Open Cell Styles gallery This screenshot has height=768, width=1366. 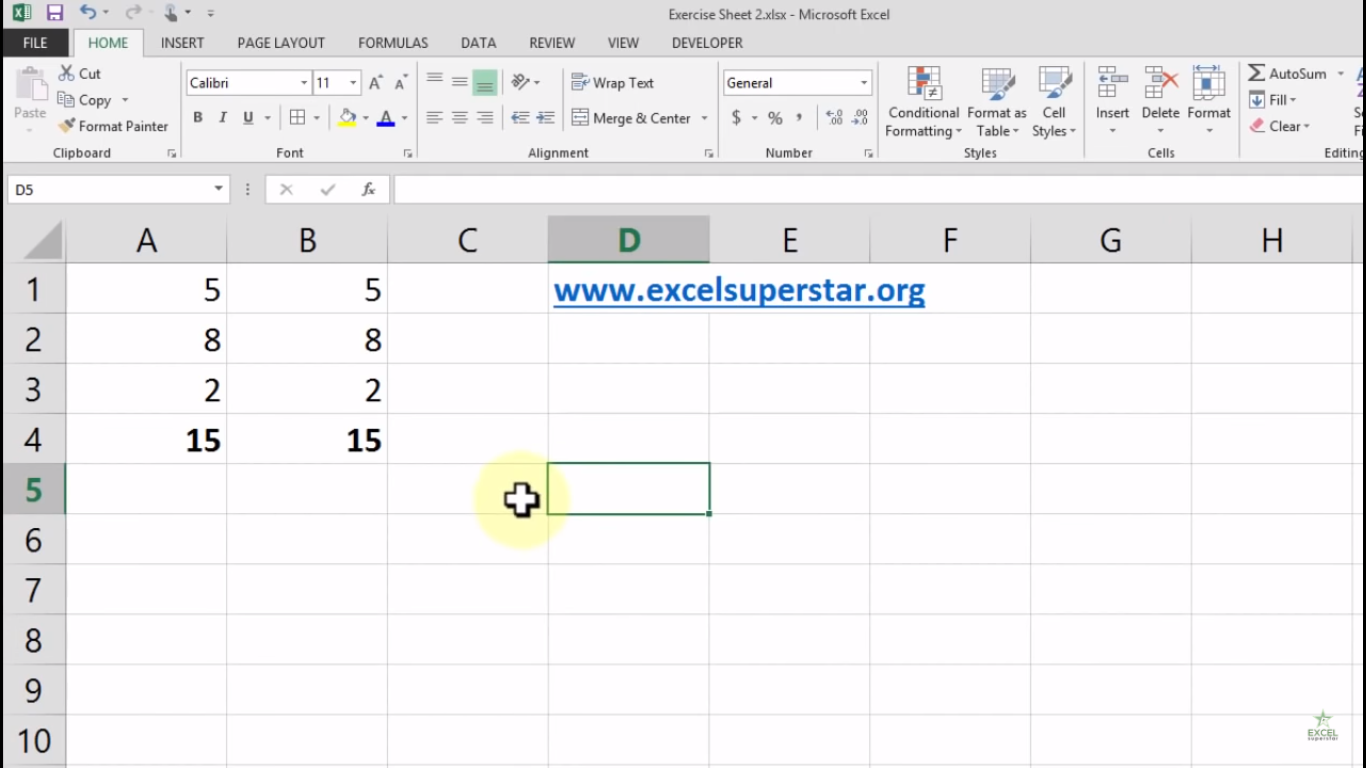click(x=1054, y=103)
